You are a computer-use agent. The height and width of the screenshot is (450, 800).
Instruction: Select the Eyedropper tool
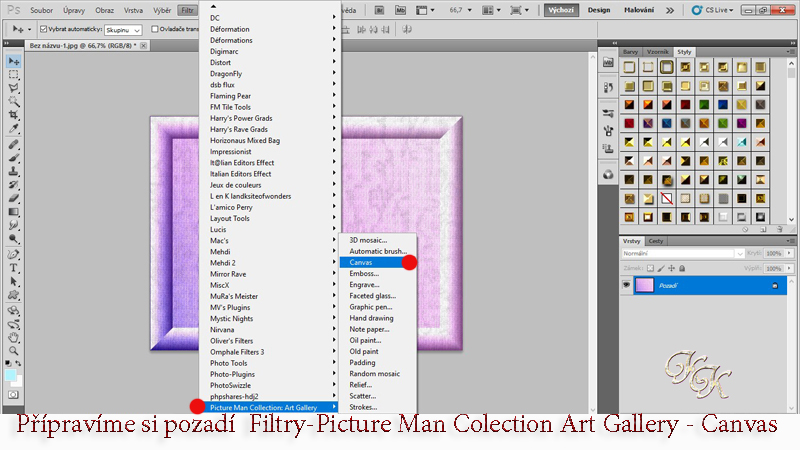click(x=14, y=128)
